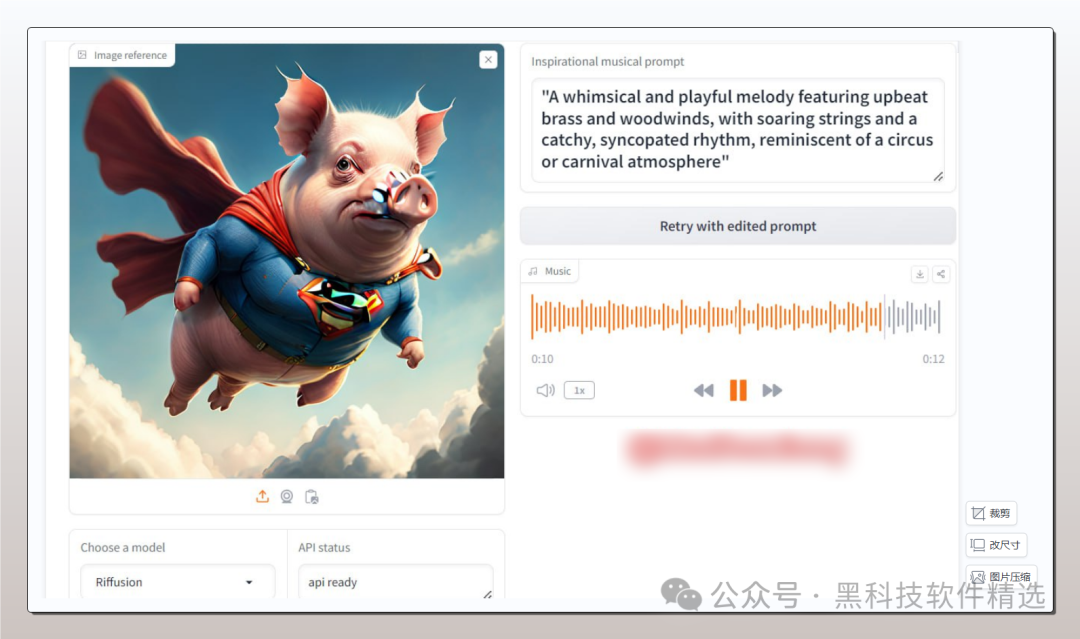
Task: Click the share audio icon
Action: click(x=941, y=274)
